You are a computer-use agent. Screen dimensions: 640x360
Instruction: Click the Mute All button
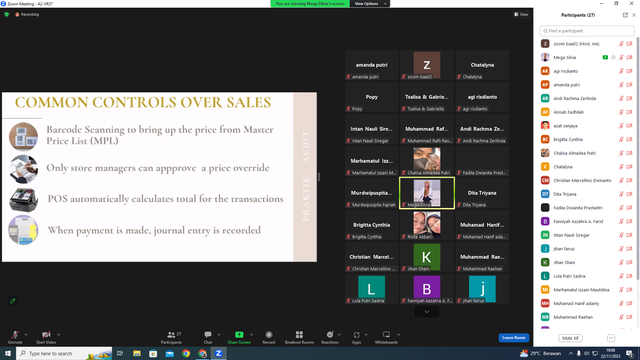570,338
